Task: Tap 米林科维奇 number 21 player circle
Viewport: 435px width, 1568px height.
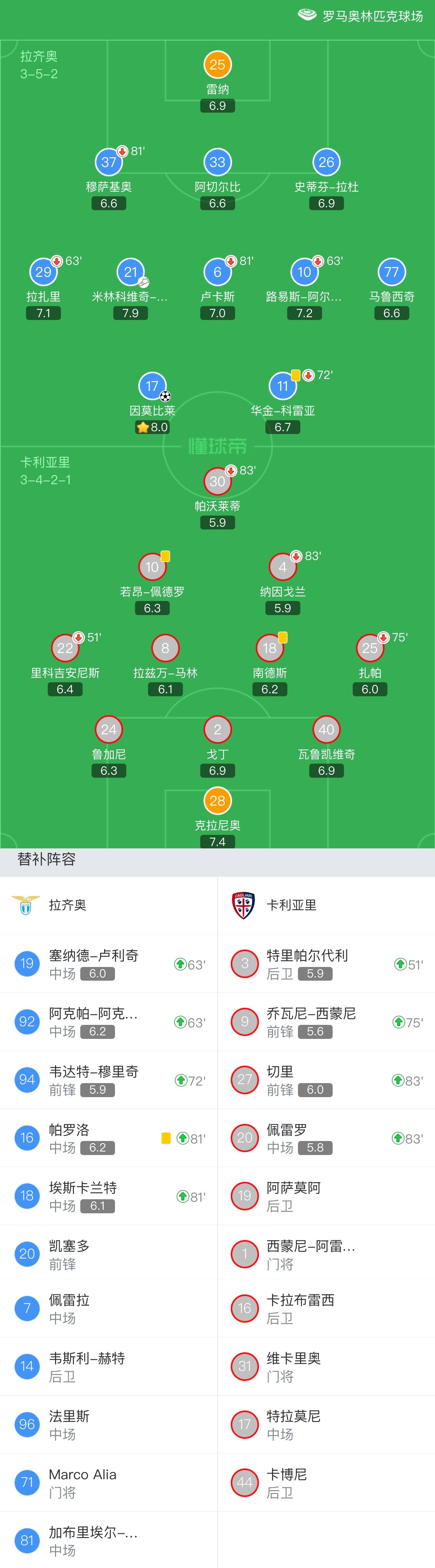Action: 130,272
